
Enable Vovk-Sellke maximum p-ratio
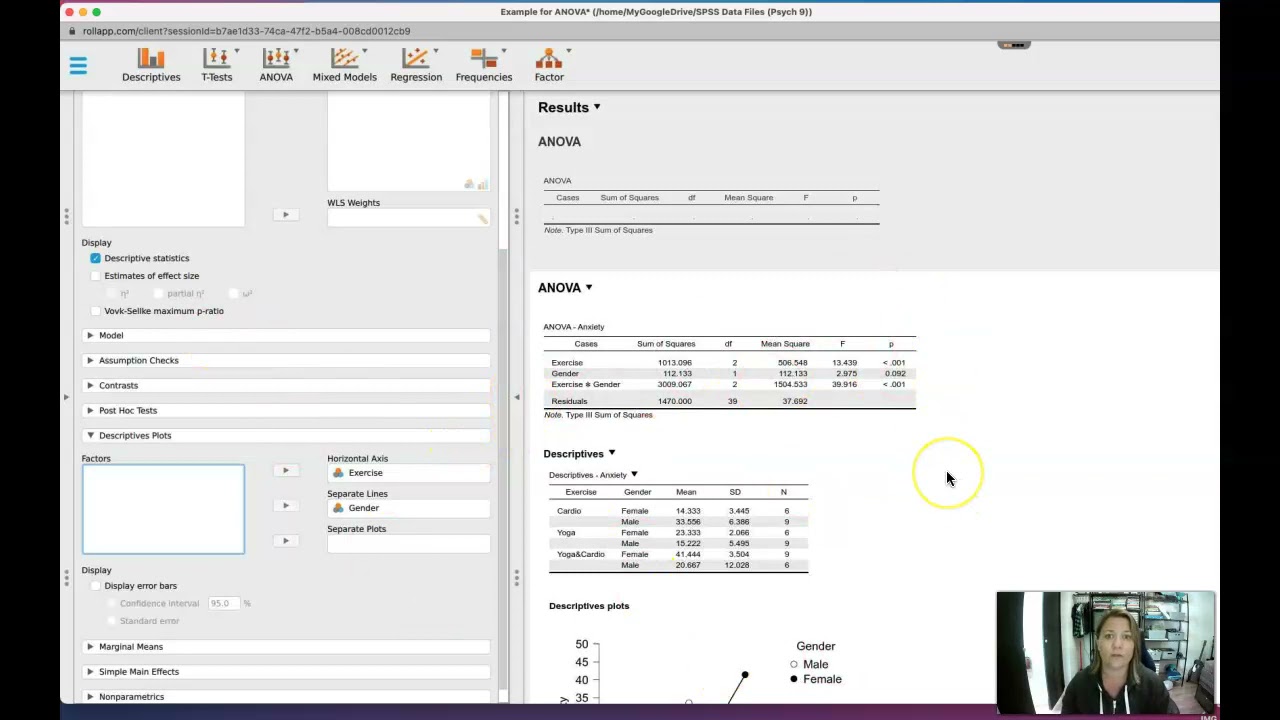[96, 311]
